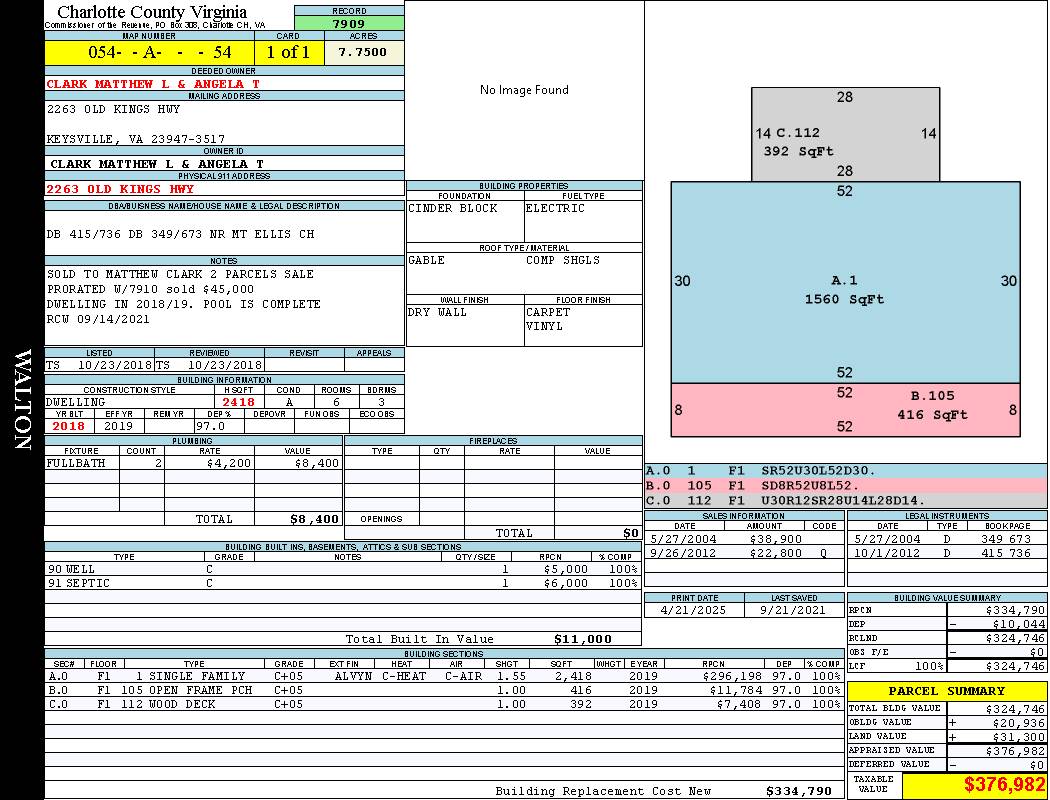Click APPRAISED VALUE $376,982

click(x=1015, y=751)
